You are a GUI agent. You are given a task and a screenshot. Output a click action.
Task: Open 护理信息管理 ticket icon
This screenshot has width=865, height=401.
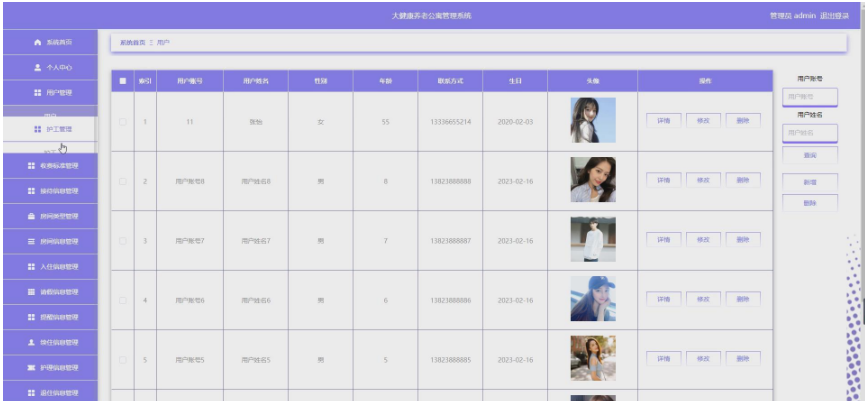coord(31,368)
